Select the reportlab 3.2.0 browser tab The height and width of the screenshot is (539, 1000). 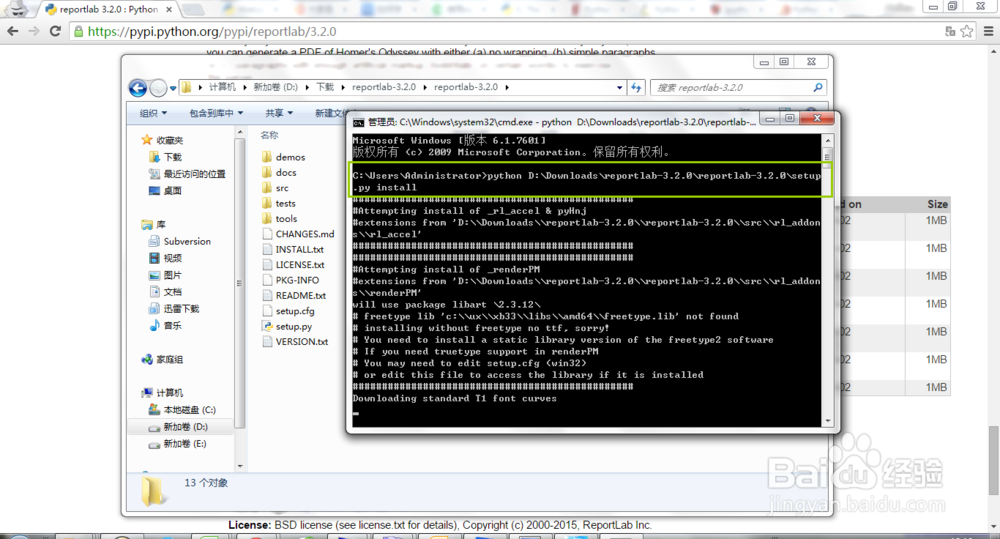(x=108, y=10)
